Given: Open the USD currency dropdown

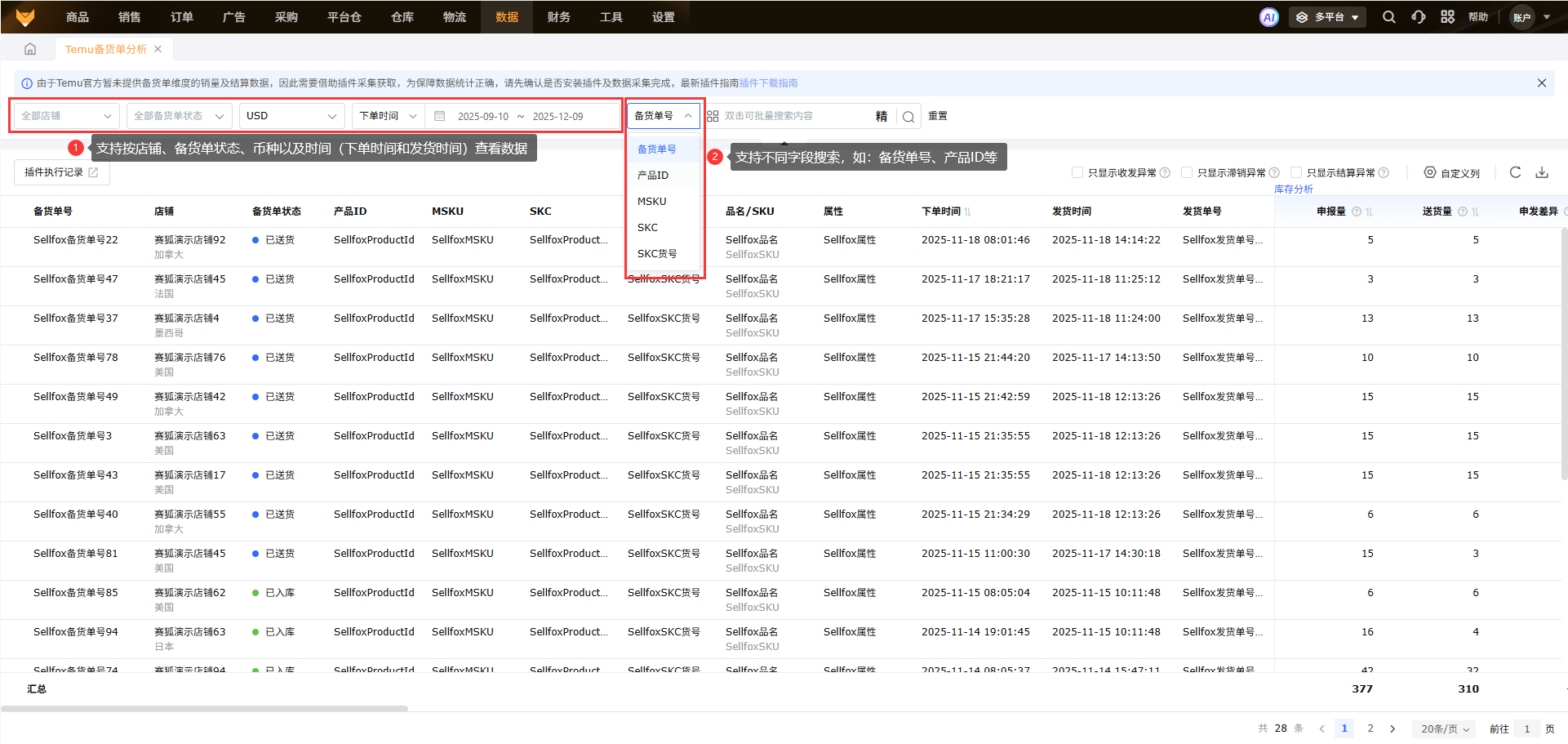Looking at the screenshot, I should 291,116.
